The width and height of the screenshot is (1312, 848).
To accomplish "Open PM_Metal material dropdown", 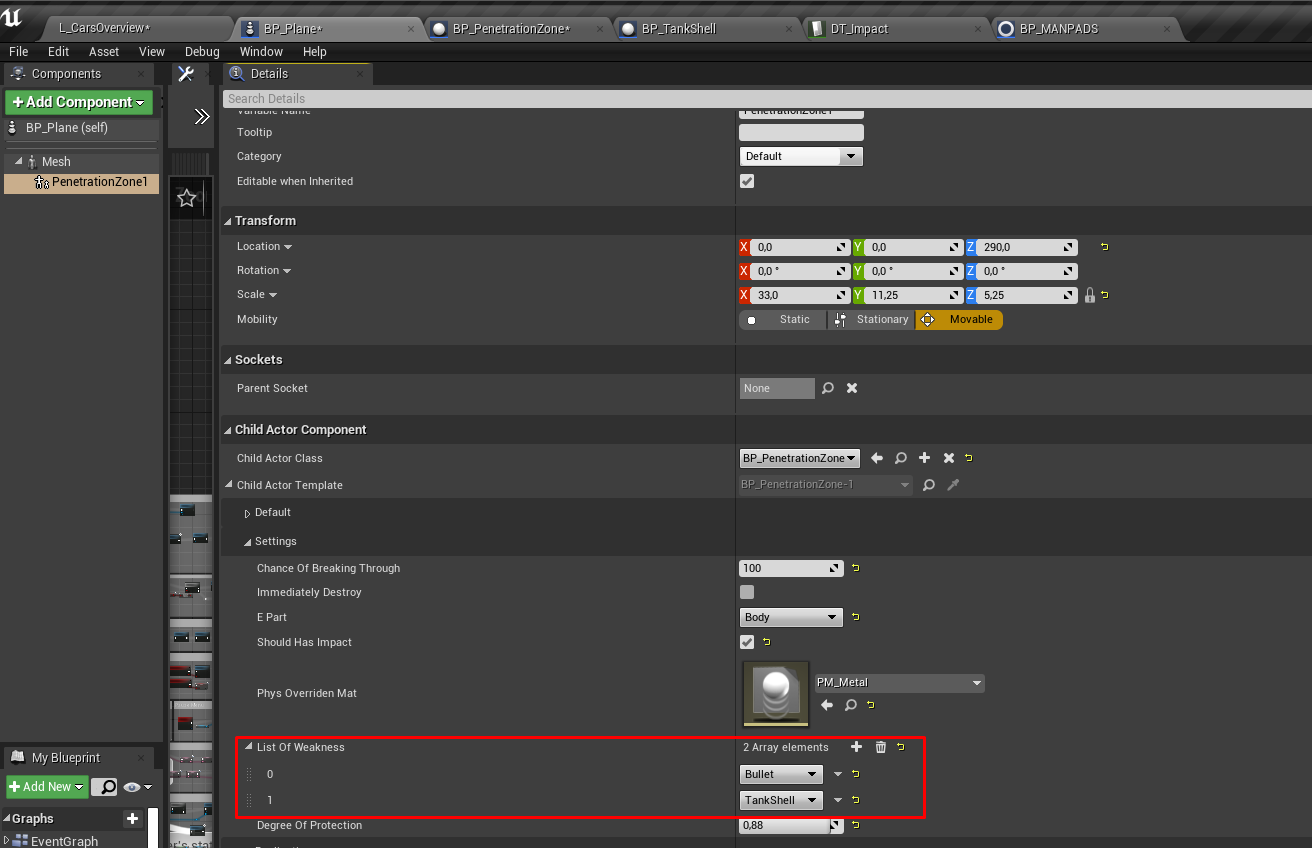I will coord(900,683).
